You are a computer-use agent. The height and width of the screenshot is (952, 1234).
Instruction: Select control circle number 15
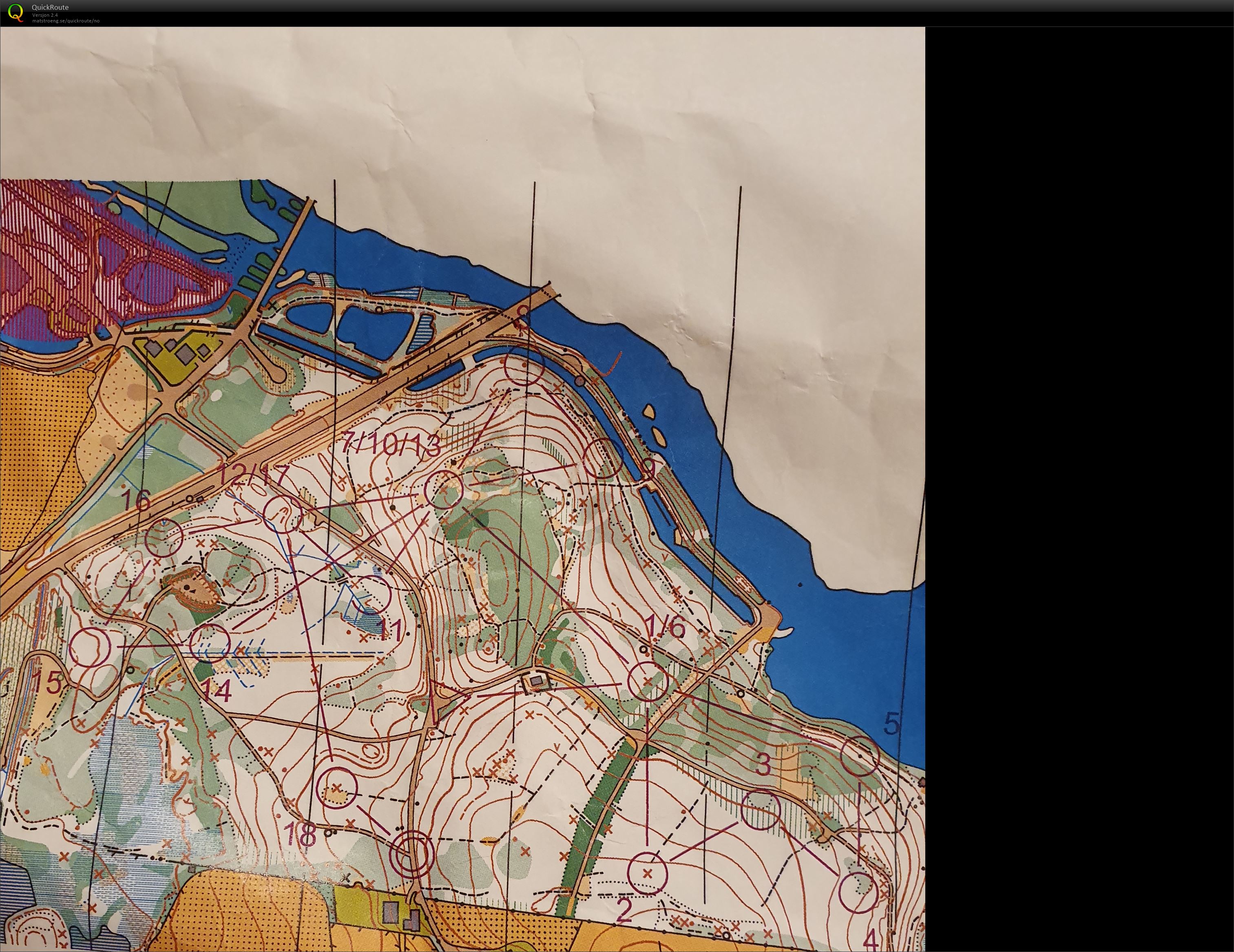coord(90,647)
